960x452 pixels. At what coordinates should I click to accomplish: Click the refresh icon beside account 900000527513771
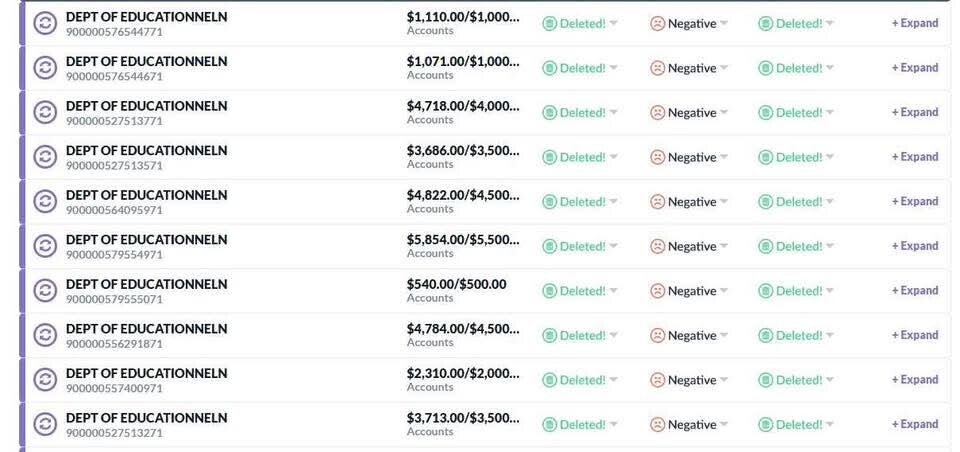coord(45,112)
